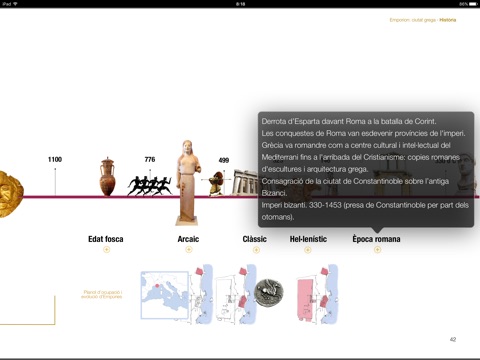Image resolution: width=480 pixels, height=360 pixels.
Task: Tap the golden Mycenaean mask image
Action: [x=11, y=194]
